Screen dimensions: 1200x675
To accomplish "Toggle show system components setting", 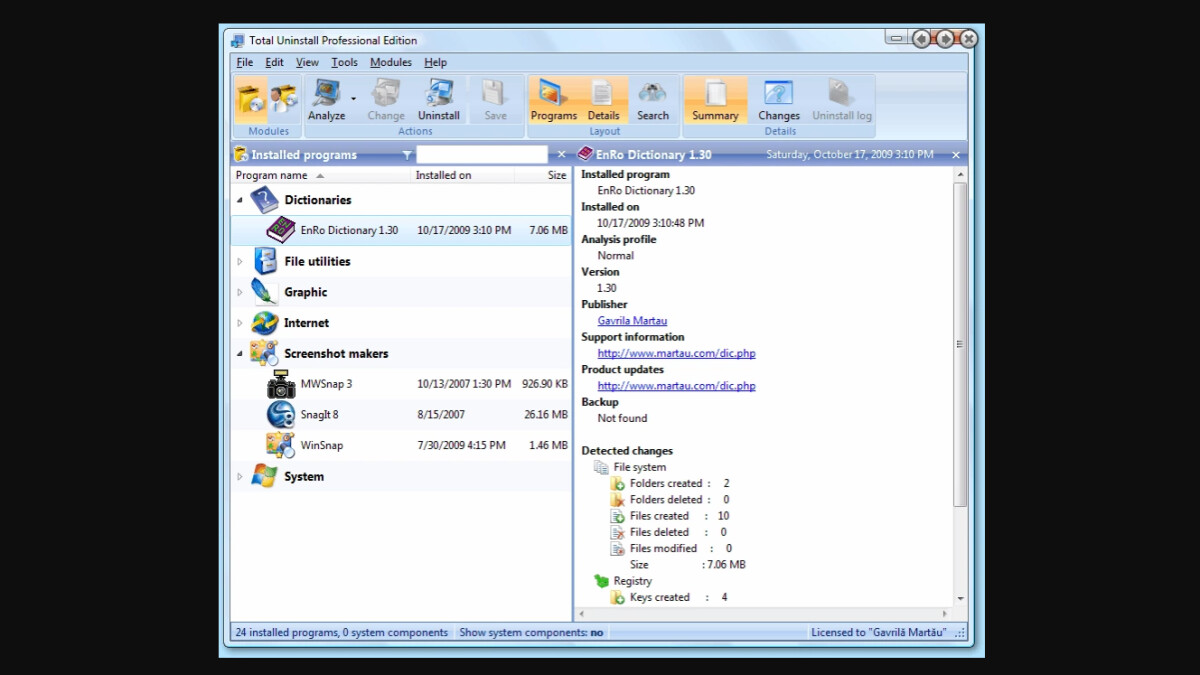I will click(x=531, y=633).
